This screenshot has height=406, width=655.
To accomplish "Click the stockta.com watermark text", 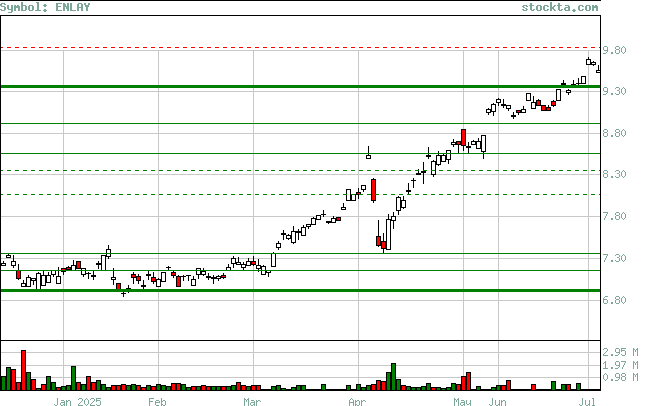I will coord(560,7).
